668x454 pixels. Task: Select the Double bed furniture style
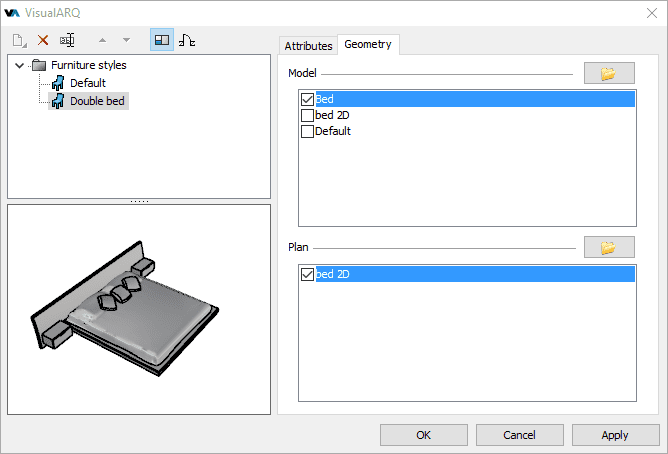[98, 101]
